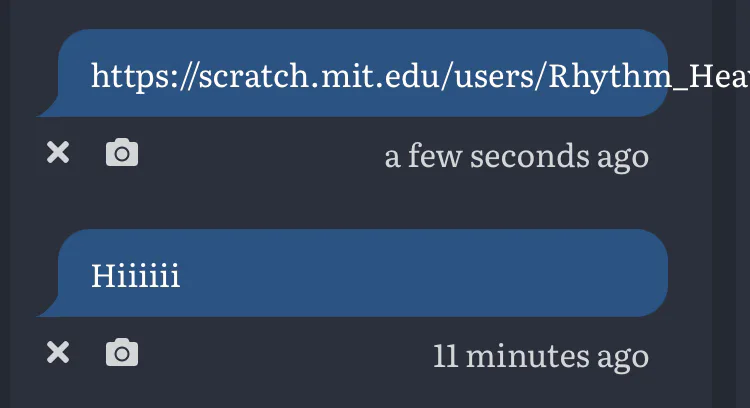Click the camera icon under the Scratch link
750x408 pixels.
pyautogui.click(x=122, y=153)
